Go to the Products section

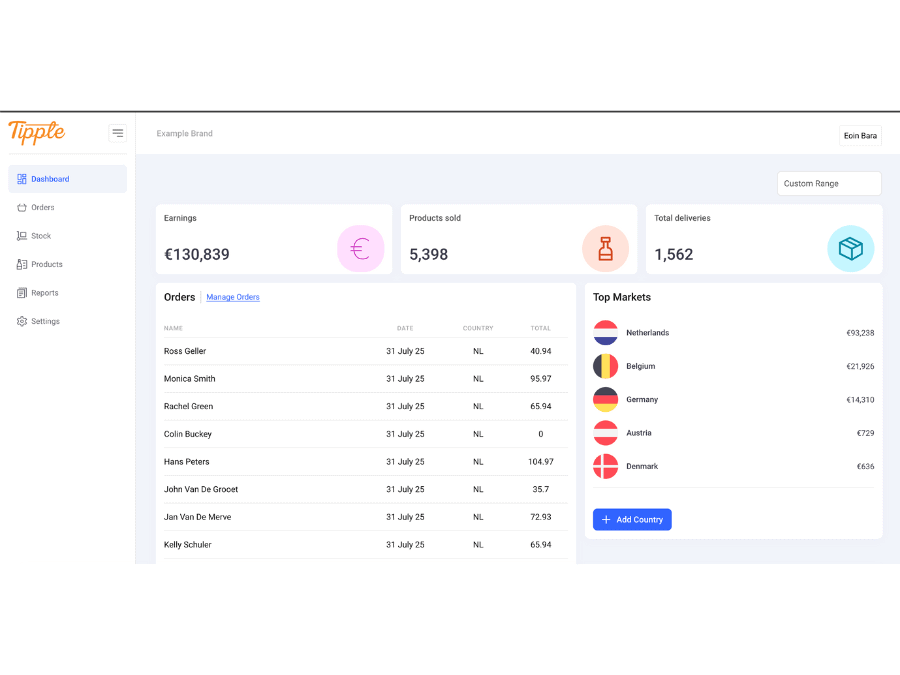point(68,265)
